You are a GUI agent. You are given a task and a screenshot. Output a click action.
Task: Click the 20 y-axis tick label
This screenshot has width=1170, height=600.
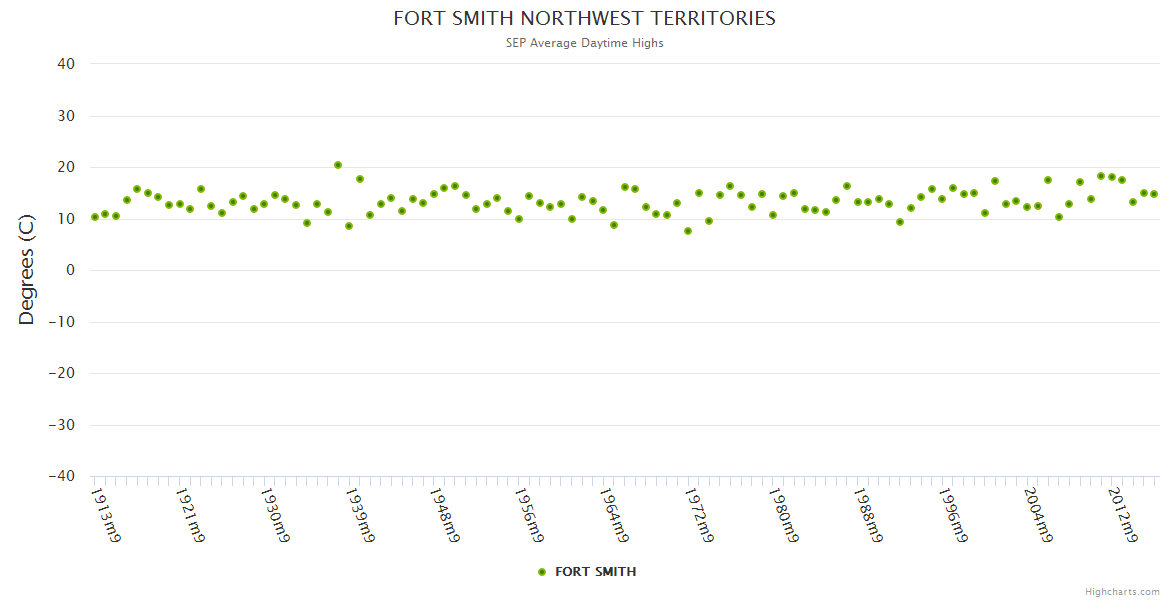tap(66, 167)
